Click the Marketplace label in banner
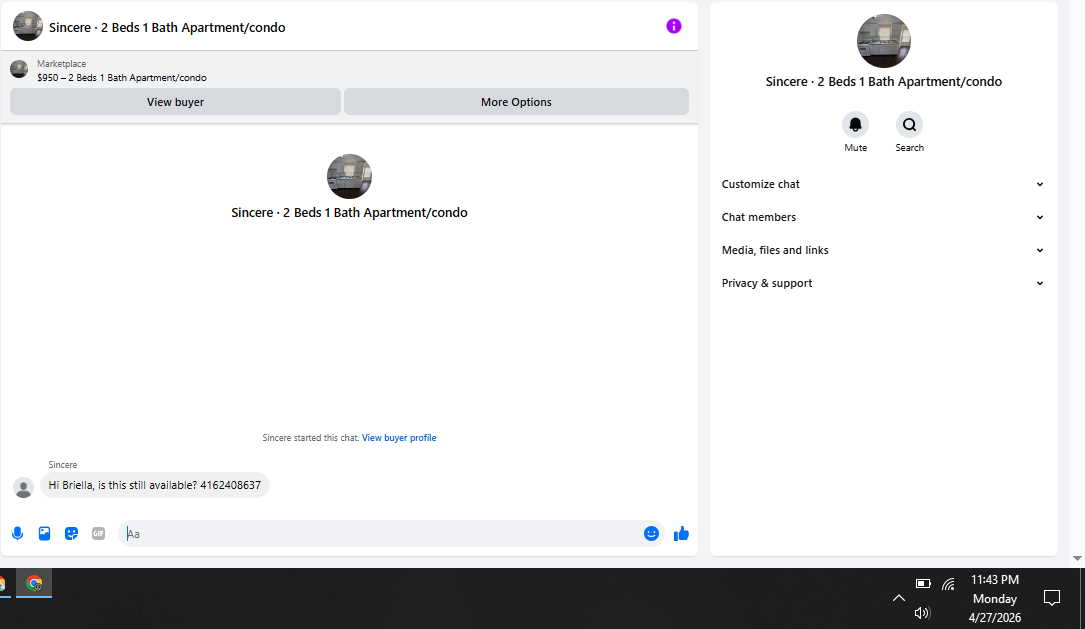Image resolution: width=1085 pixels, height=629 pixels. 62,64
